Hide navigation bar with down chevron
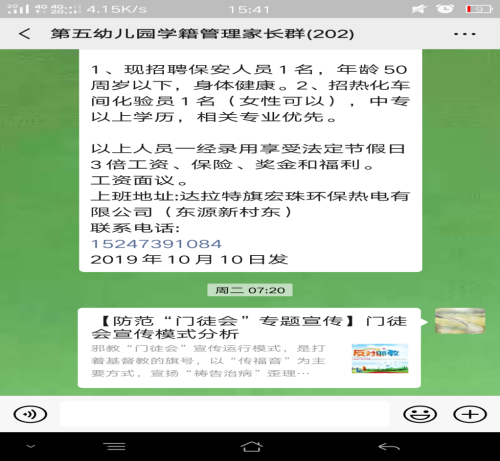The image size is (500, 461). (x=31, y=446)
